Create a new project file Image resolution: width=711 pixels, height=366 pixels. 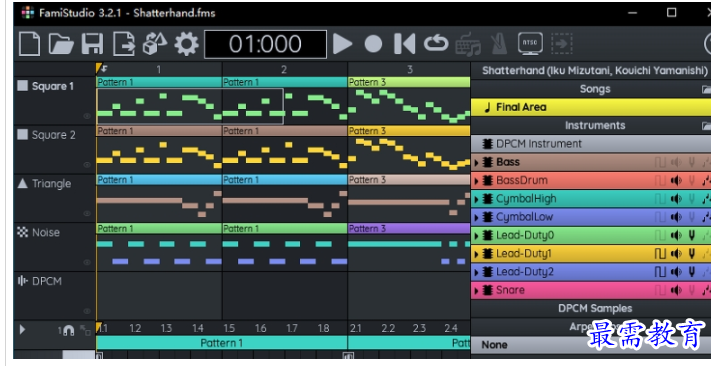click(29, 44)
